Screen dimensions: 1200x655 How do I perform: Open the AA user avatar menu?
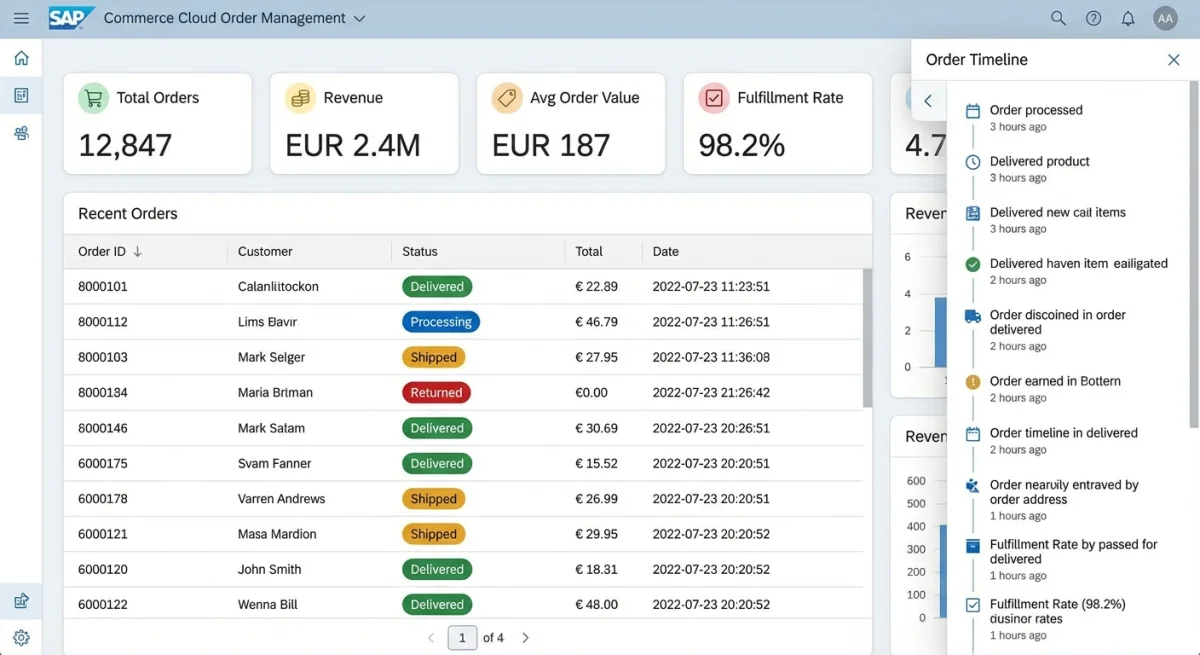click(1165, 18)
